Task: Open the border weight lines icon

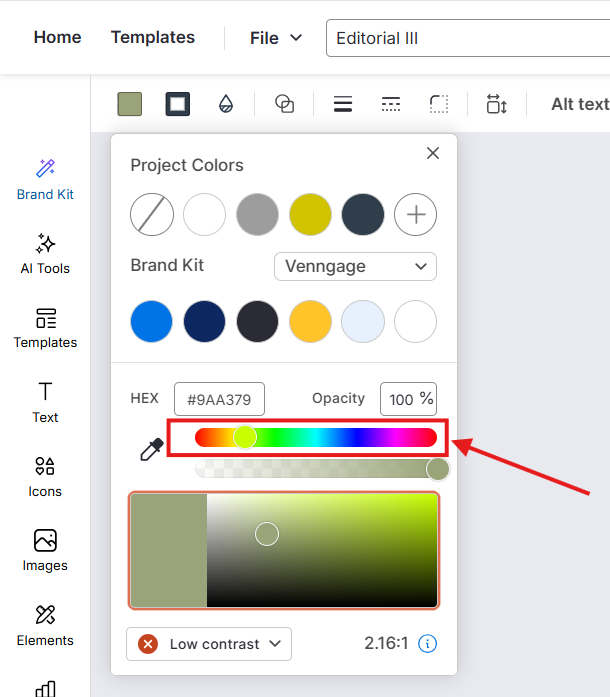Action: (x=343, y=104)
